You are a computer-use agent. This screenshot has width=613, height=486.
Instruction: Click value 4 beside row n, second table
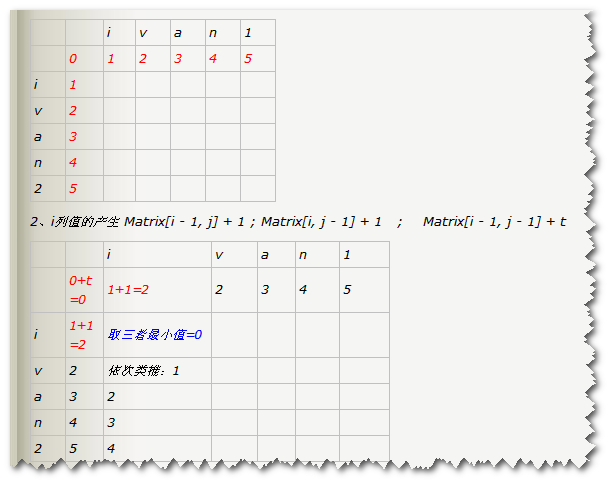[x=73, y=422]
